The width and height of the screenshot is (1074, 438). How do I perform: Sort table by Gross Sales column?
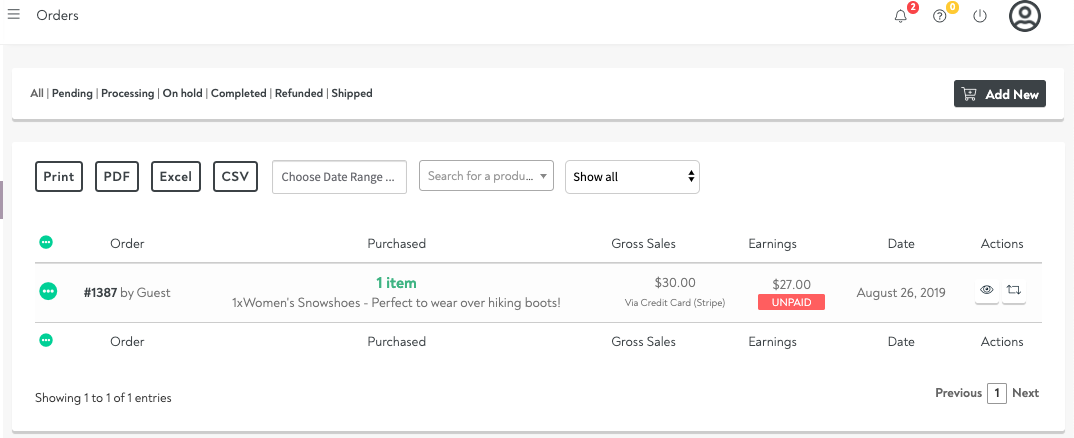(x=643, y=243)
